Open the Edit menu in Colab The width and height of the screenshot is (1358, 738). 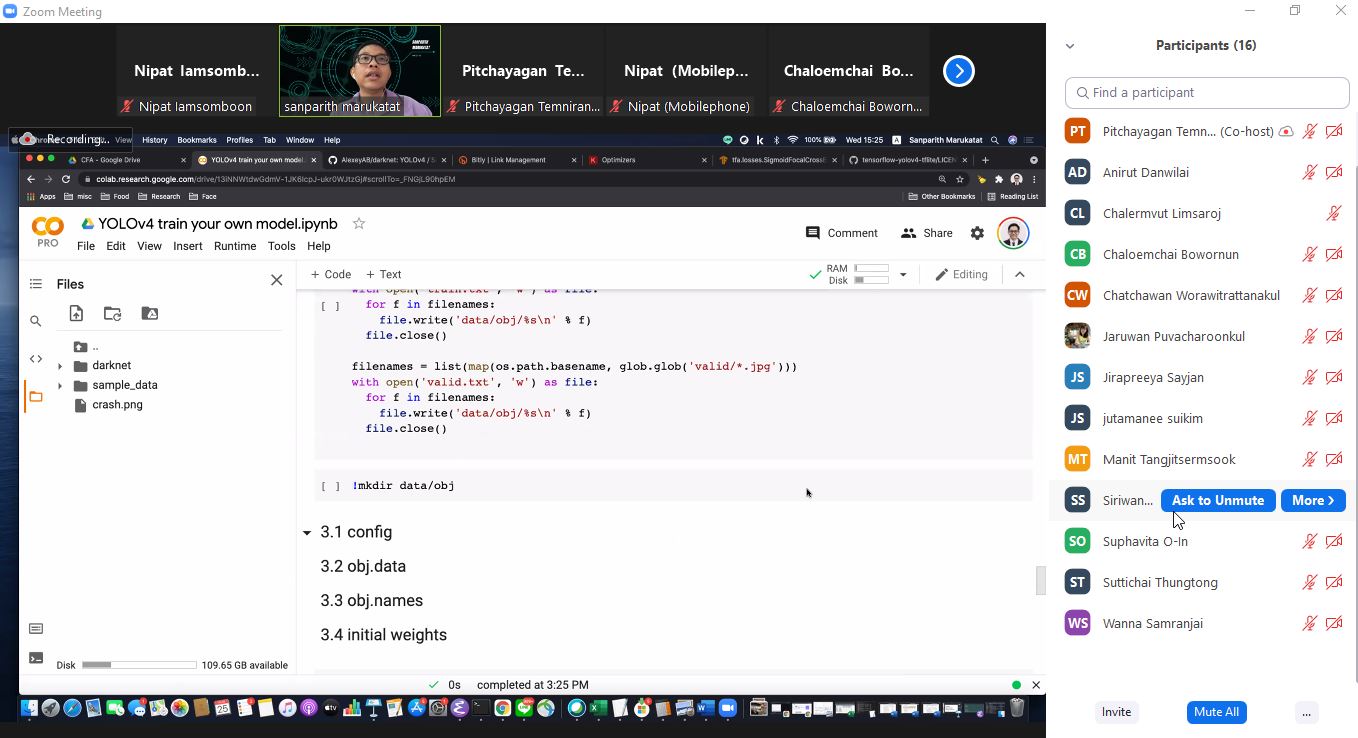[x=116, y=246]
